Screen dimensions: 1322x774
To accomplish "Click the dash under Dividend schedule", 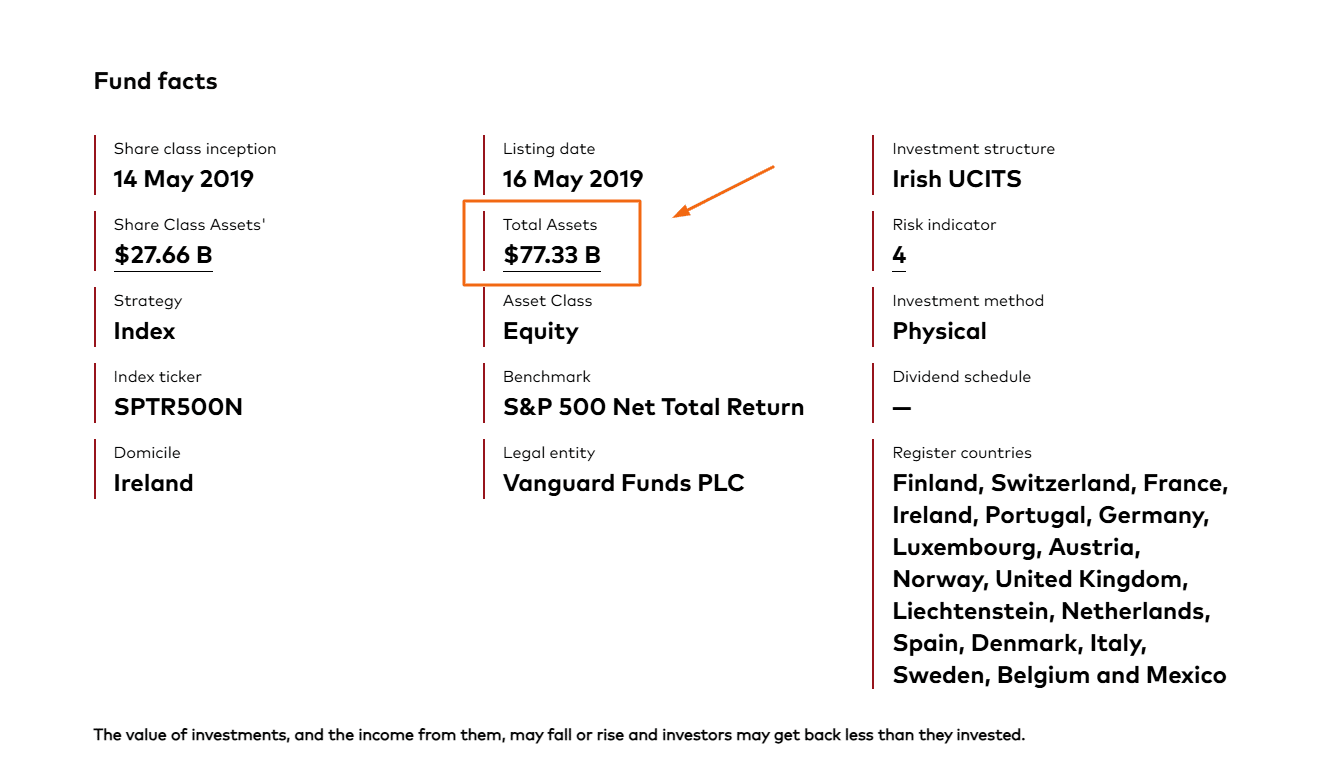I will 902,408.
